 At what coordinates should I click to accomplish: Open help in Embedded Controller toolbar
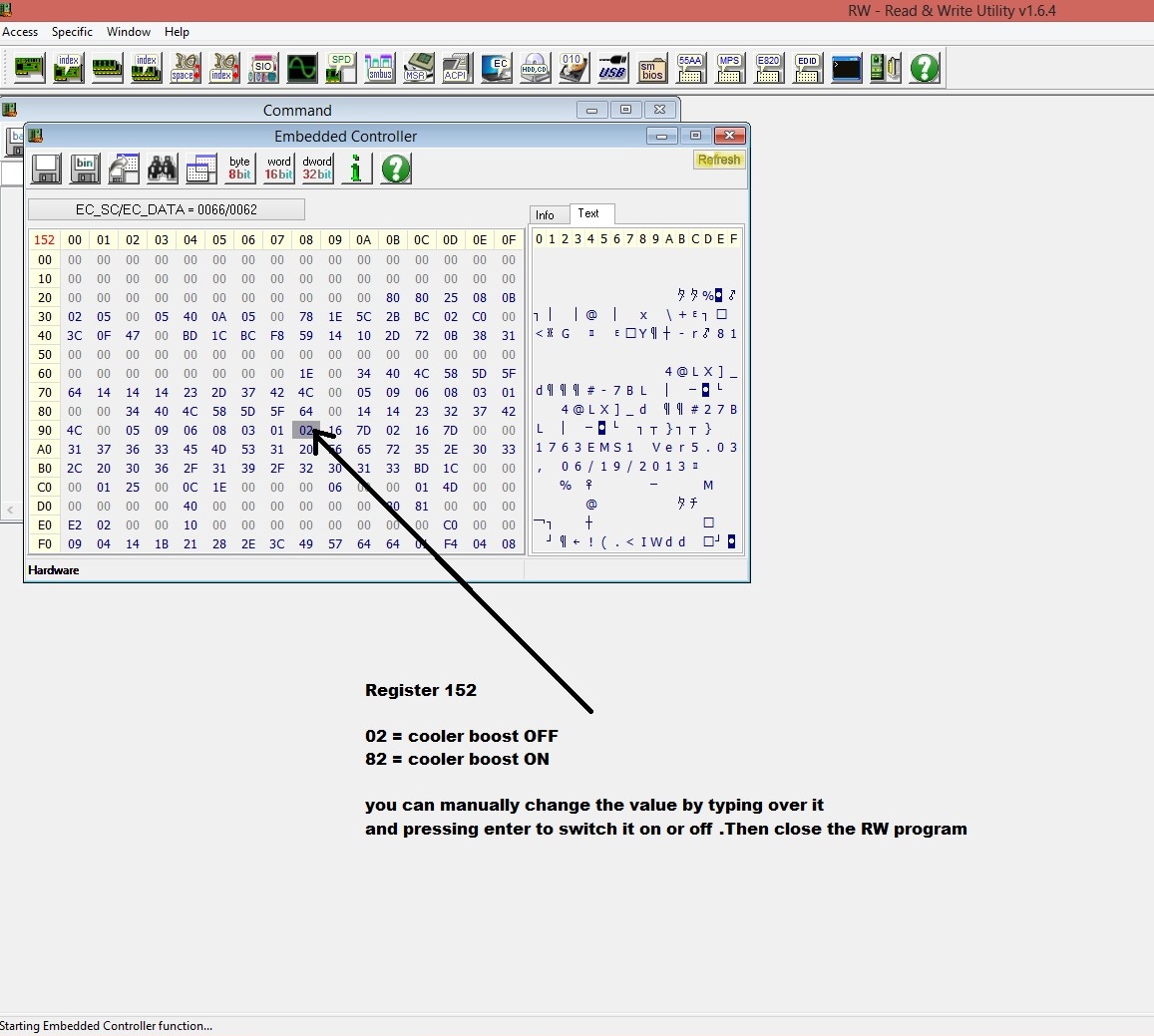pos(396,169)
